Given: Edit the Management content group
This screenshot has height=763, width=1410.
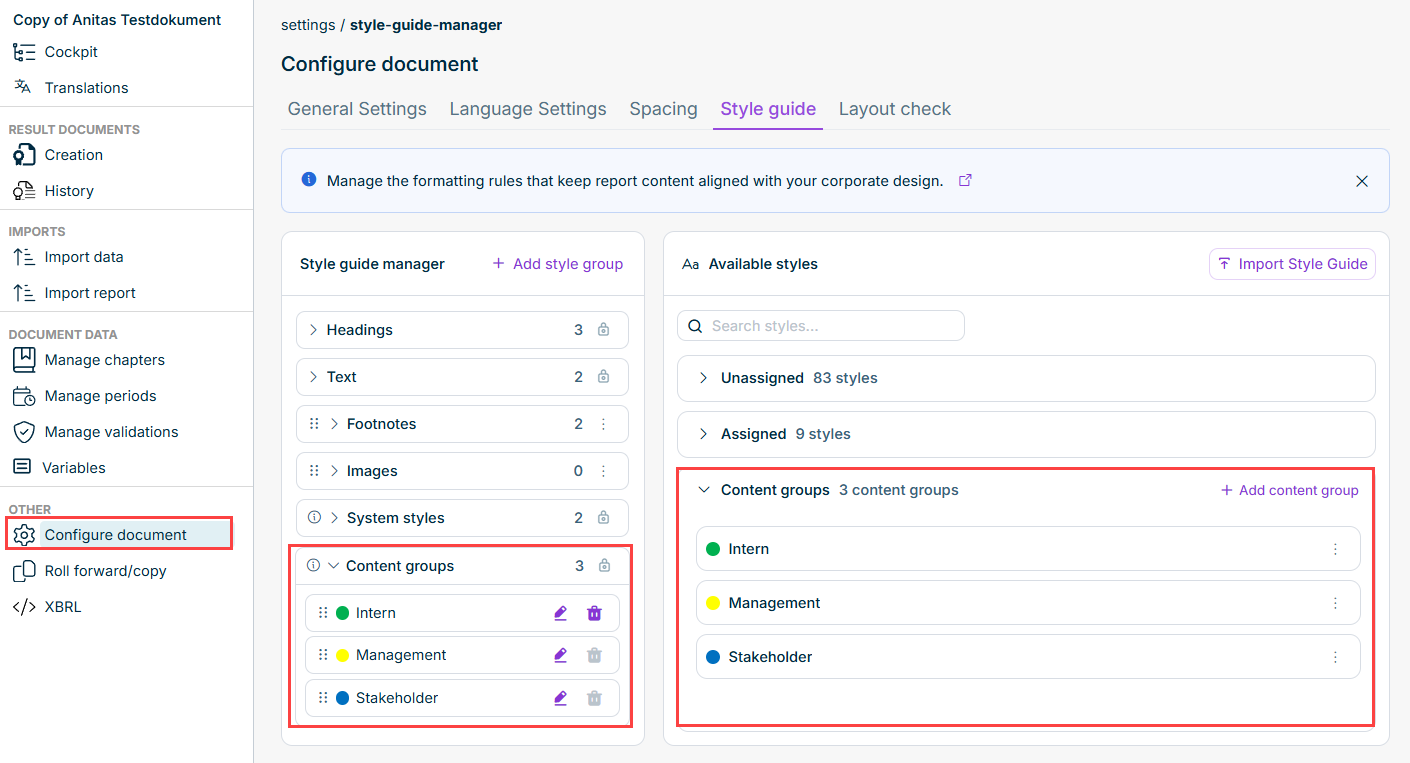Looking at the screenshot, I should pos(560,655).
